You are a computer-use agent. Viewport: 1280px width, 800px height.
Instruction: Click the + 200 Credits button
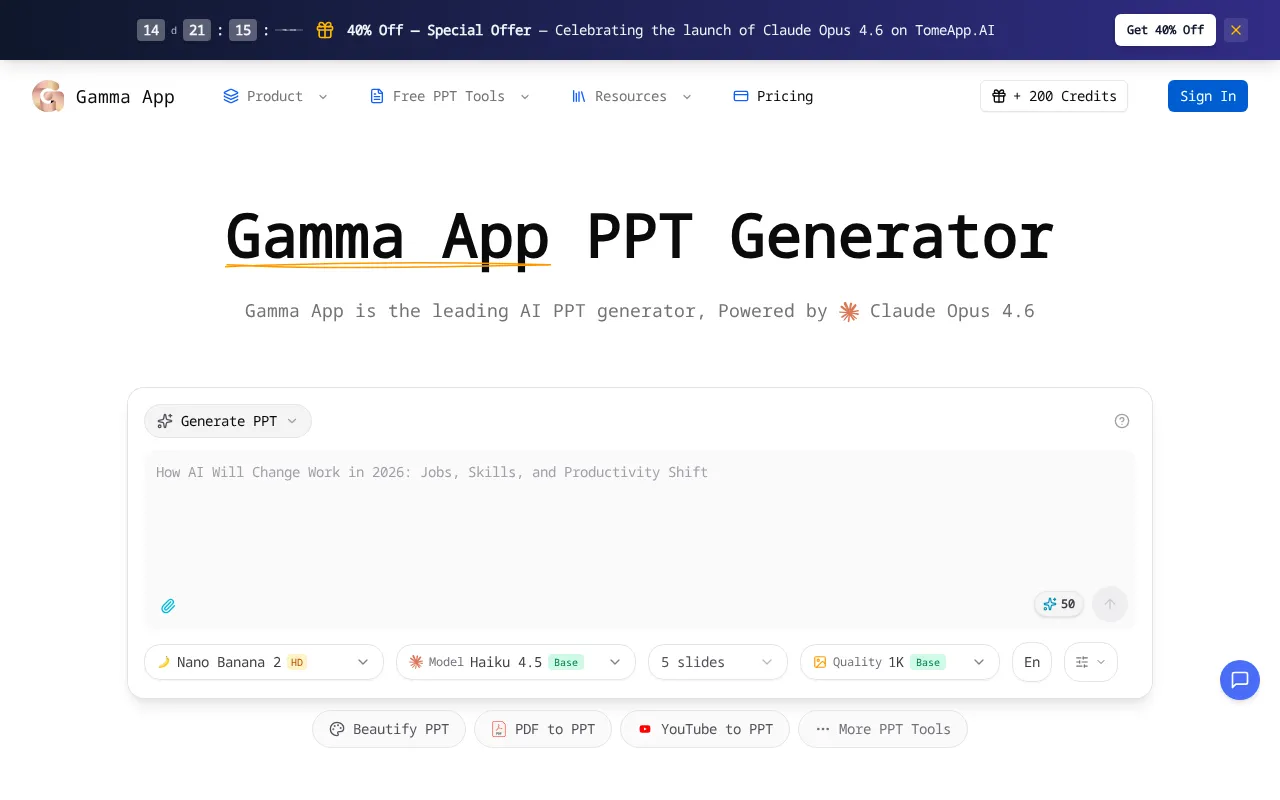pos(1054,96)
